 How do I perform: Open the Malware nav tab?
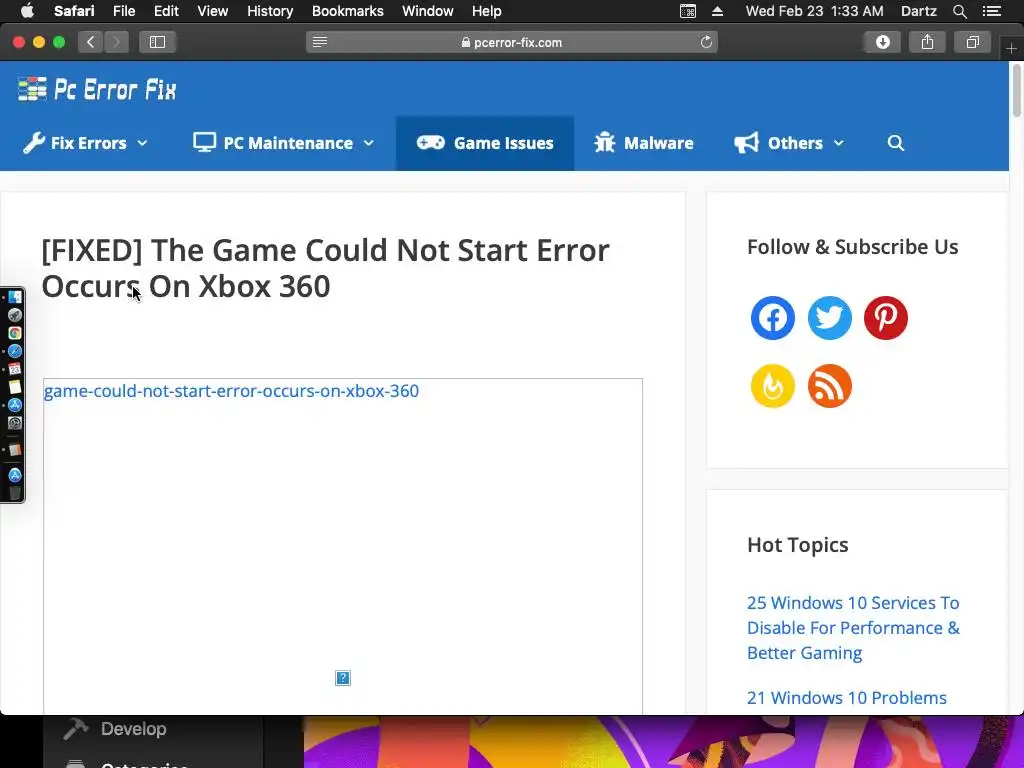(644, 143)
